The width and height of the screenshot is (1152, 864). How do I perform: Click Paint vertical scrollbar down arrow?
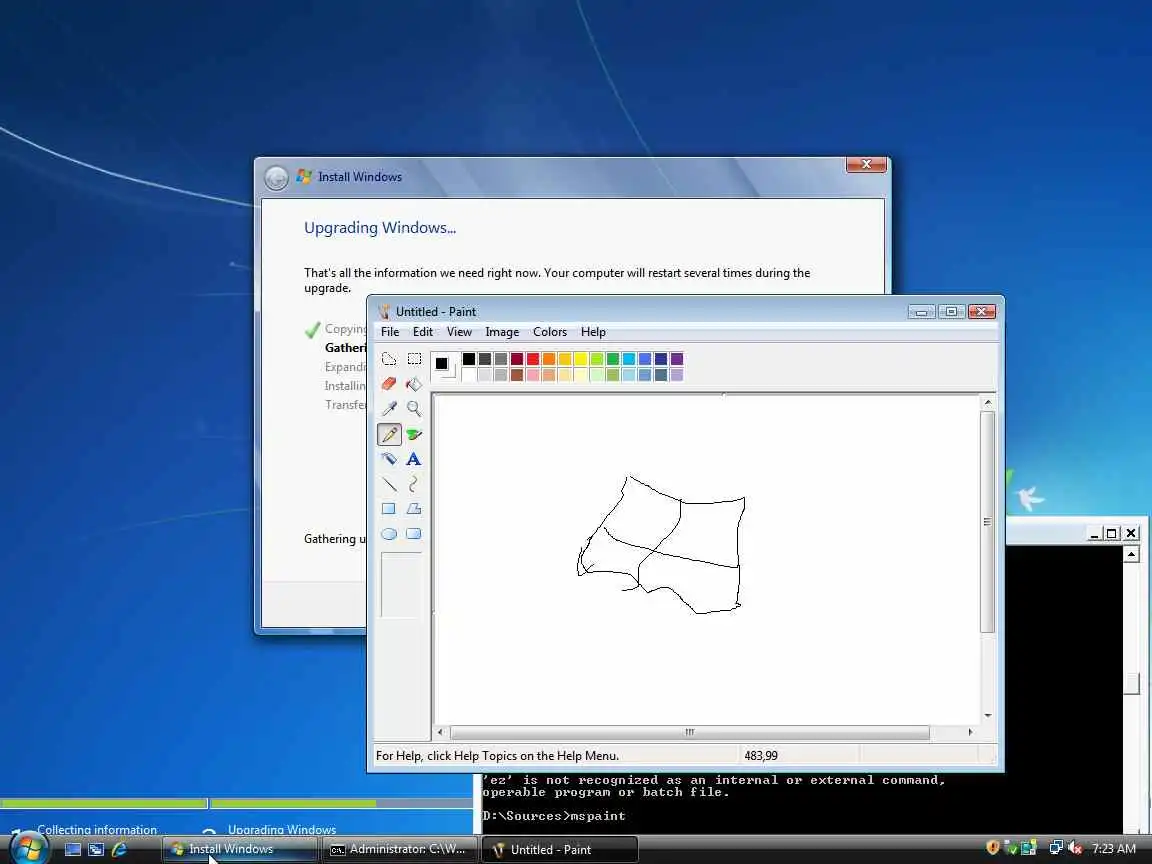click(x=988, y=715)
